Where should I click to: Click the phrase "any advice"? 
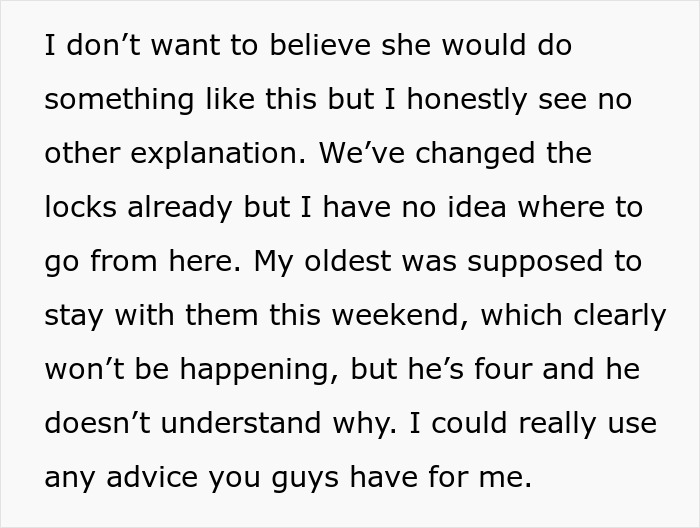click(120, 478)
